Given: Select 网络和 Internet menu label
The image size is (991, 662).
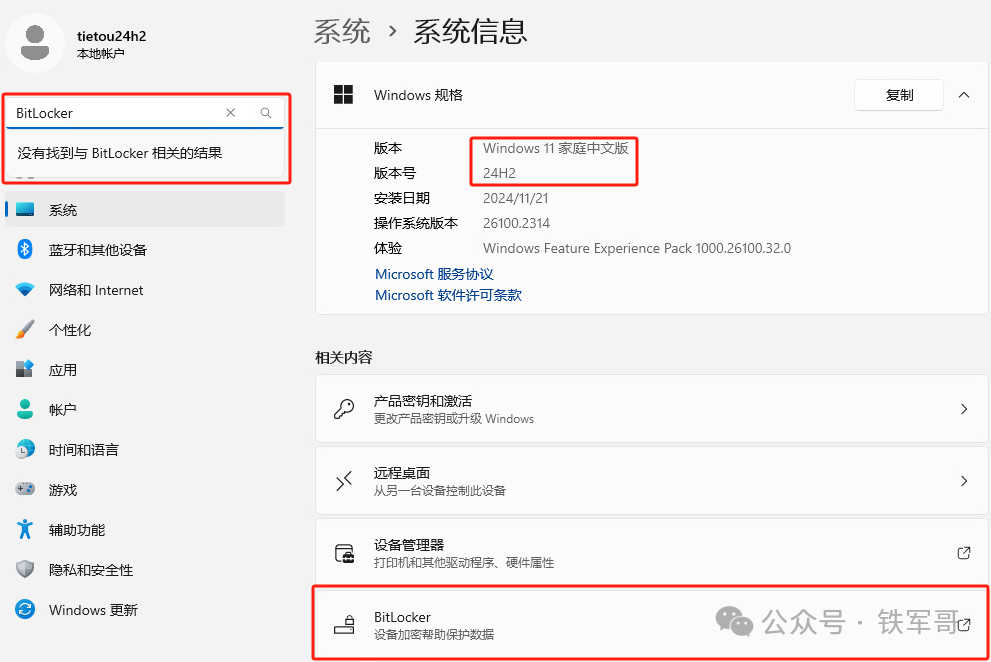Looking at the screenshot, I should [x=96, y=290].
